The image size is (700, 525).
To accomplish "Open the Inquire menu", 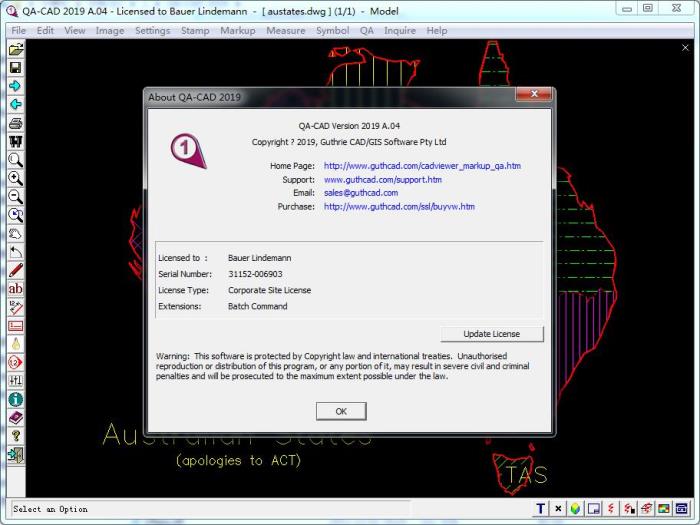I will [400, 30].
